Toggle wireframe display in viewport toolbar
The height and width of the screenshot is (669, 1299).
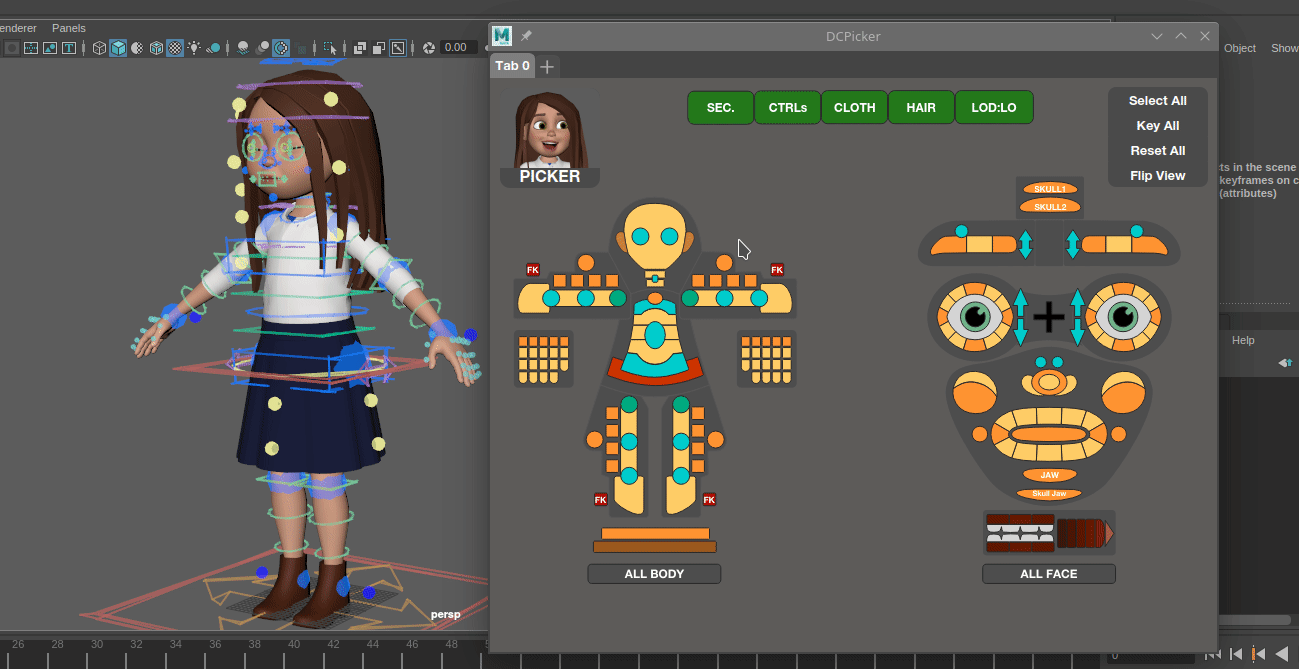(100, 47)
